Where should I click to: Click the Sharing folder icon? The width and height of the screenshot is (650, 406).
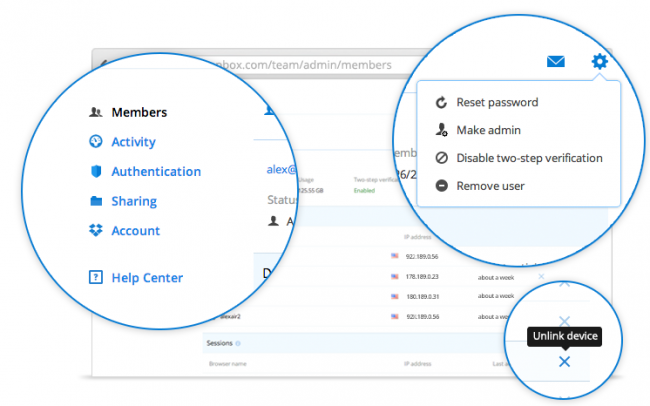click(x=96, y=201)
